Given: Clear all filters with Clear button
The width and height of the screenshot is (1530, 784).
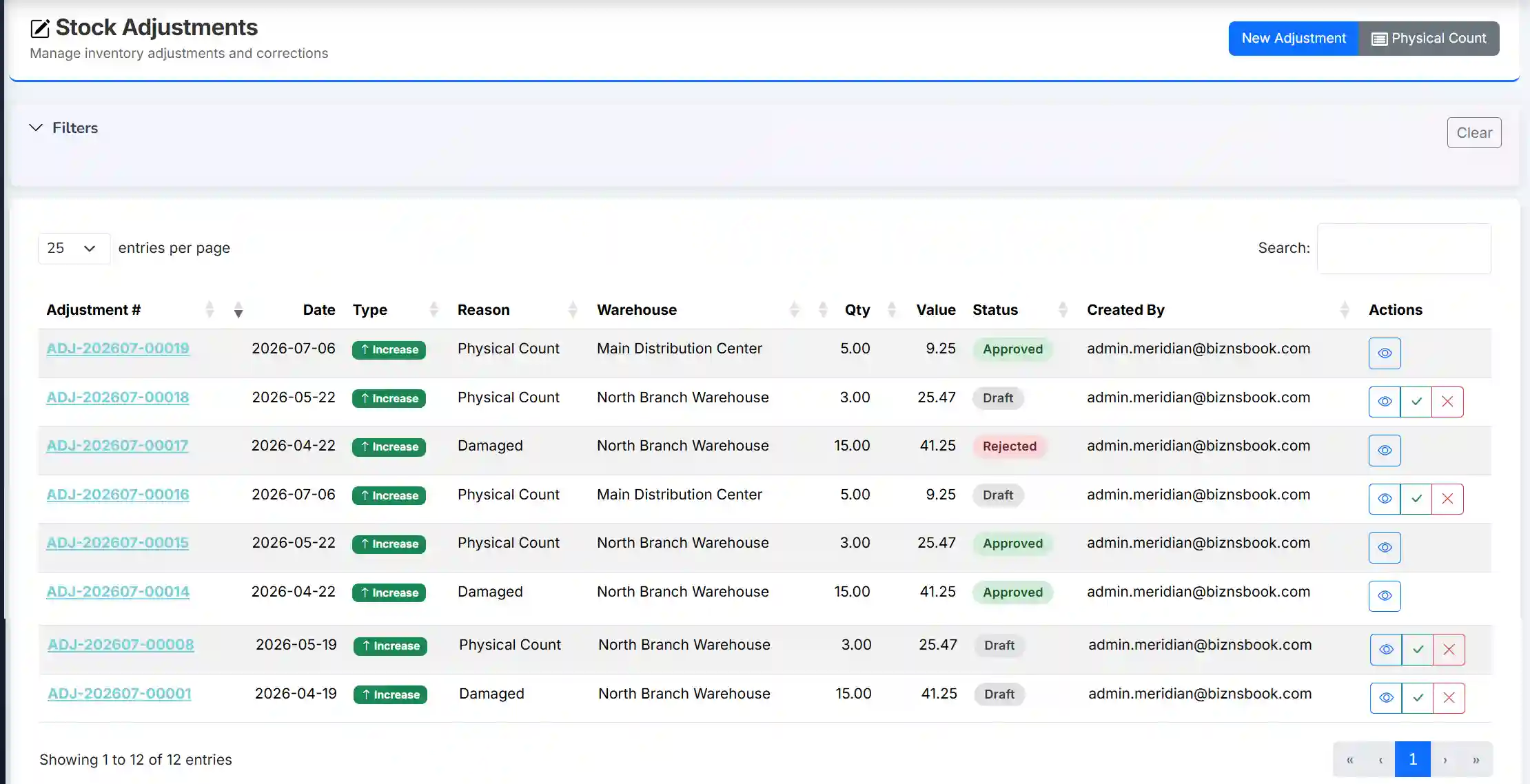Looking at the screenshot, I should pos(1474,133).
